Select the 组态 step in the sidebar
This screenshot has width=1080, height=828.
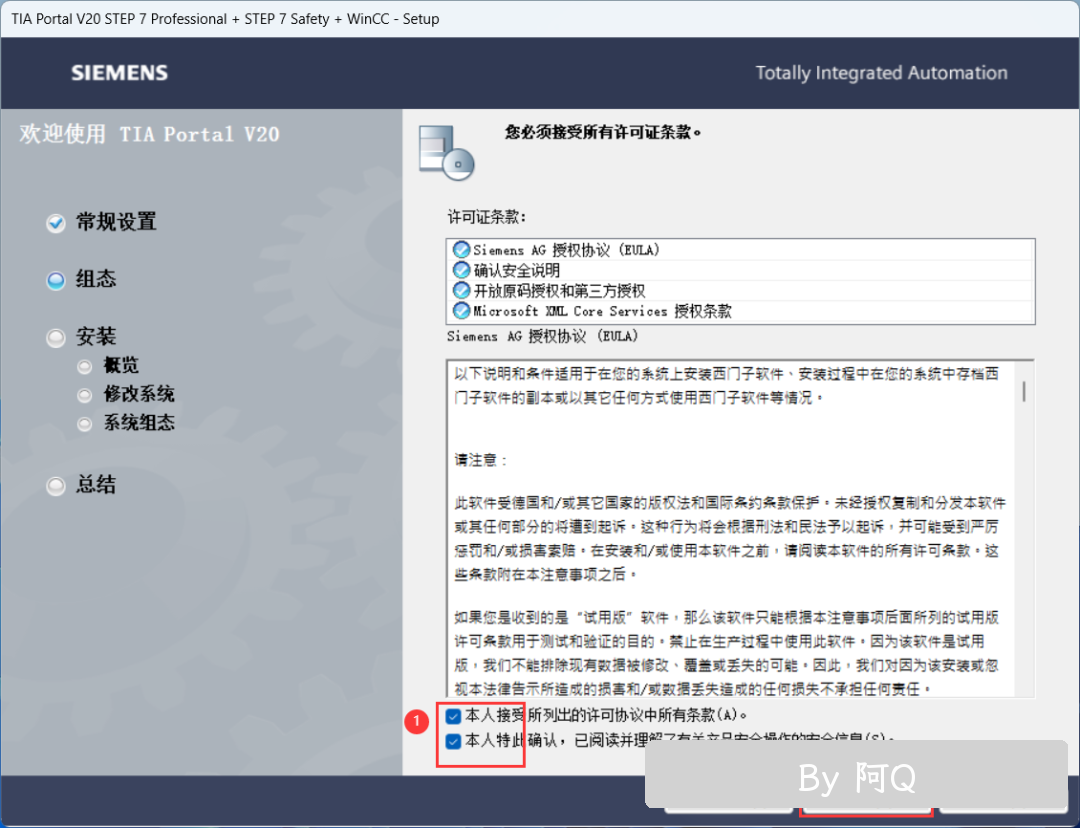96,280
